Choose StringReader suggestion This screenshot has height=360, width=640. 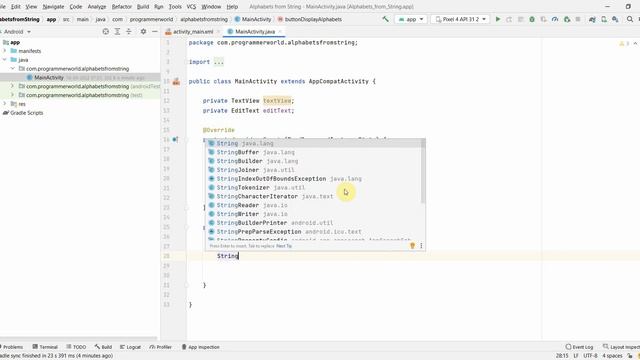tap(314, 205)
